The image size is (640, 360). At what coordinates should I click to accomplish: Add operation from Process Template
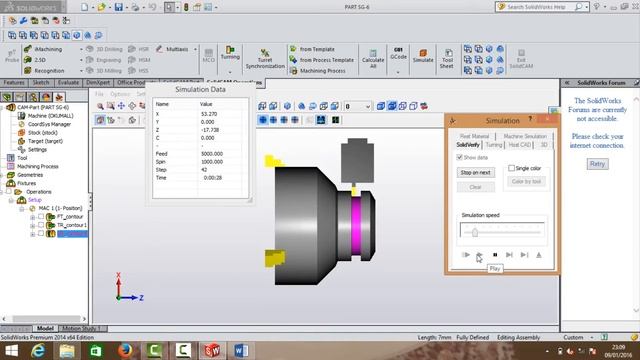point(322,60)
